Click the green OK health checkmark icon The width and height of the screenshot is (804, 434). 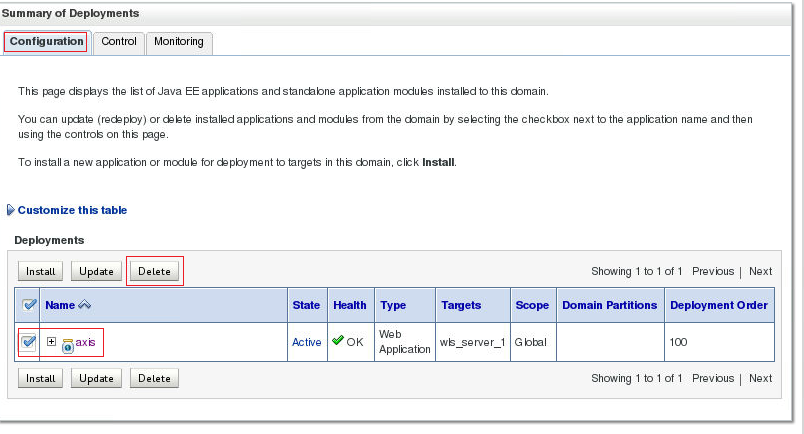pyautogui.click(x=337, y=341)
